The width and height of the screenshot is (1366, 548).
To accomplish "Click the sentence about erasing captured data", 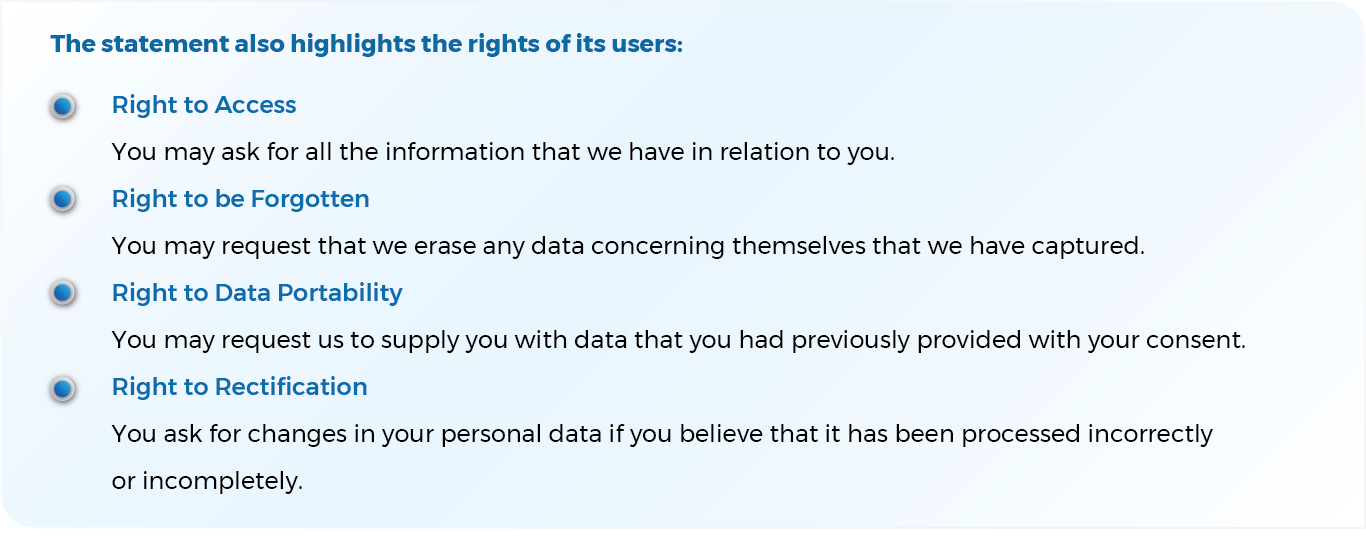I will click(627, 246).
